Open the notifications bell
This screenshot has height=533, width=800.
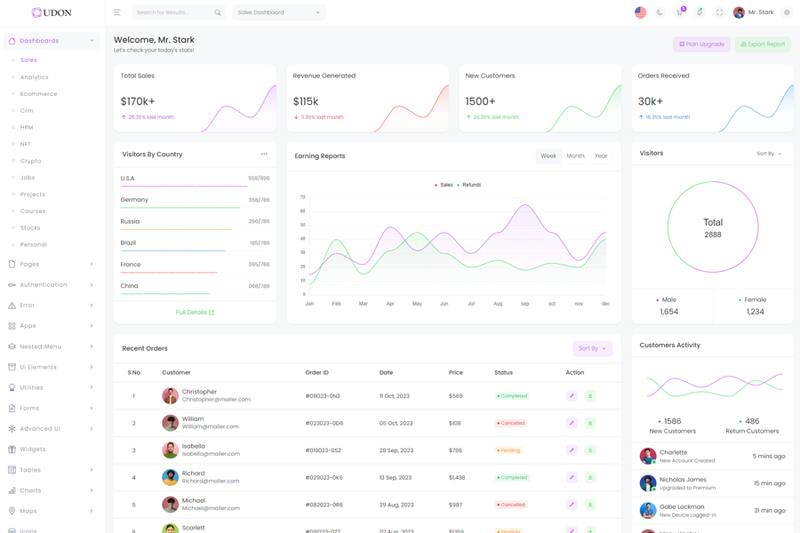pyautogui.click(x=699, y=13)
